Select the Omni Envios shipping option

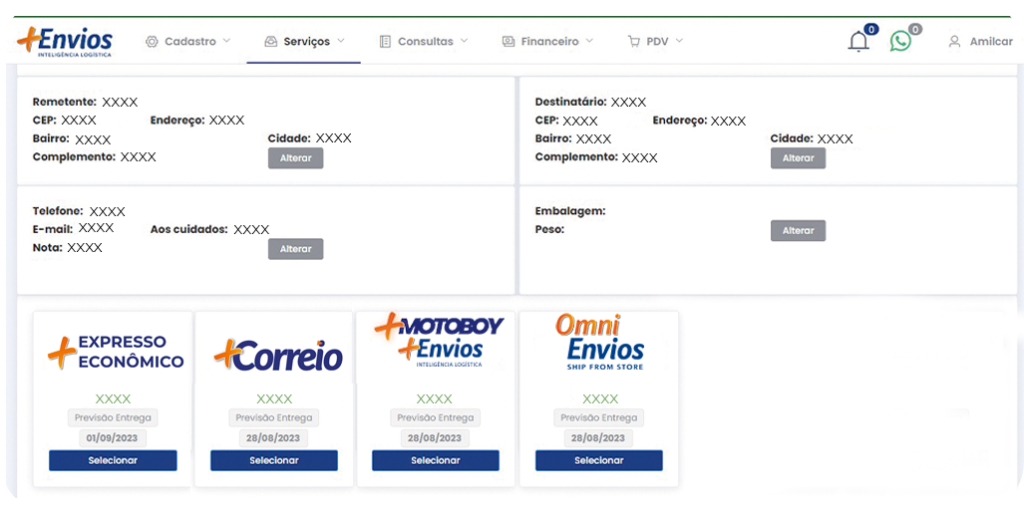[x=599, y=460]
